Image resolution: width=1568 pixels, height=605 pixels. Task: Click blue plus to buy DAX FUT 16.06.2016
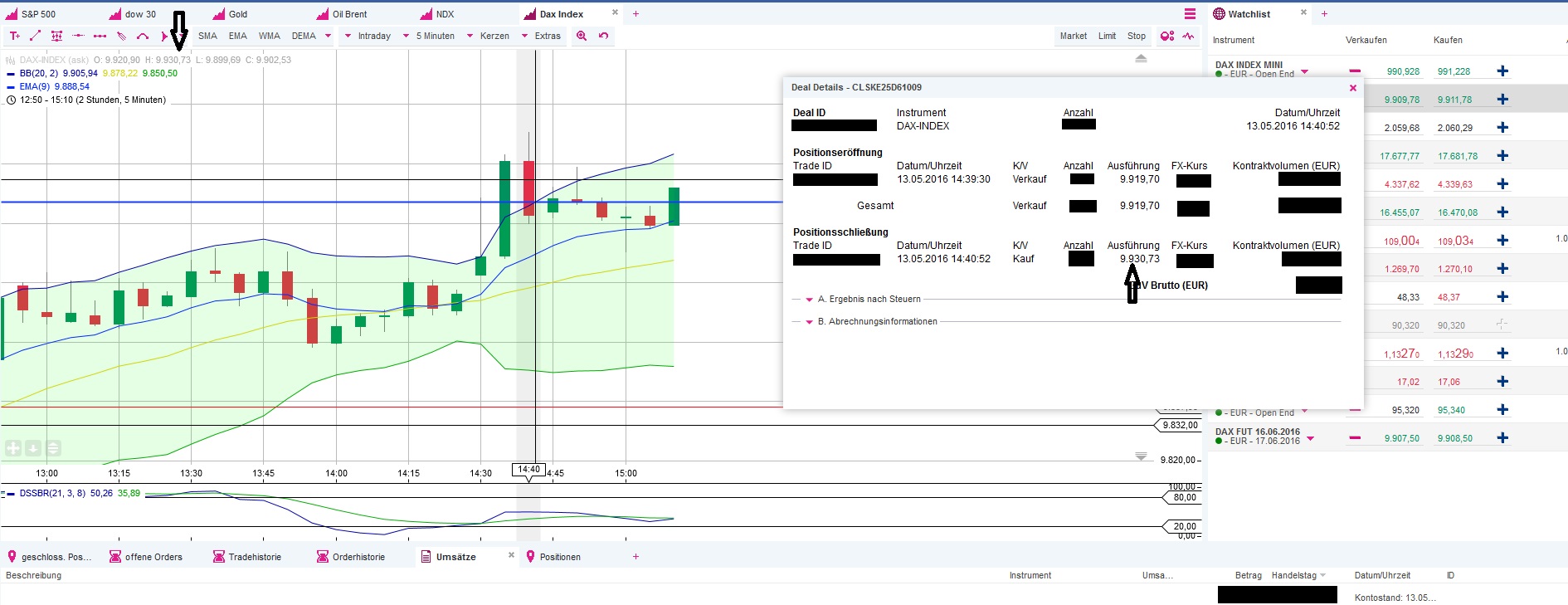1502,438
